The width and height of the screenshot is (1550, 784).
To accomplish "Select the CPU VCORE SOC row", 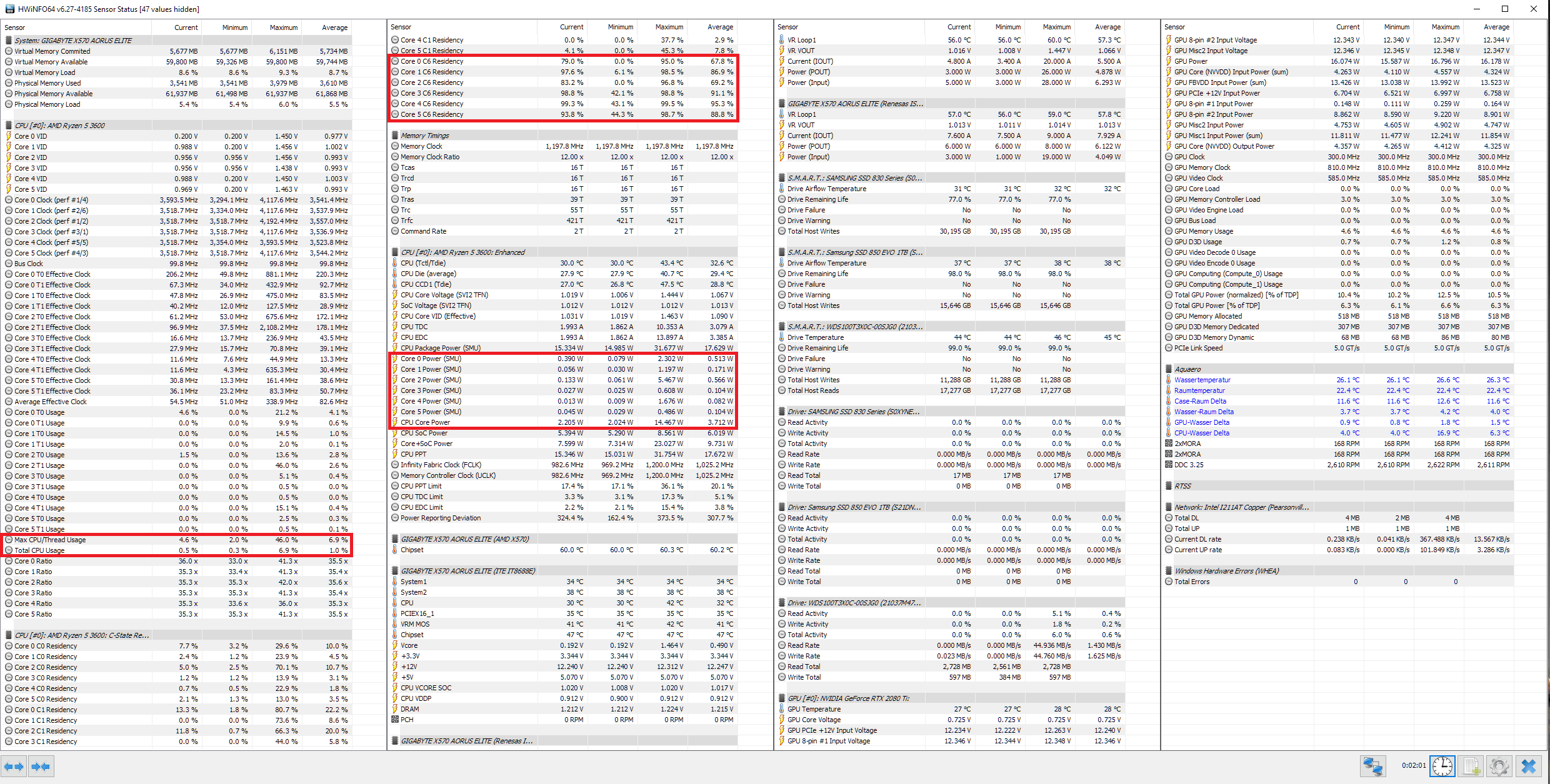I will pos(564,688).
